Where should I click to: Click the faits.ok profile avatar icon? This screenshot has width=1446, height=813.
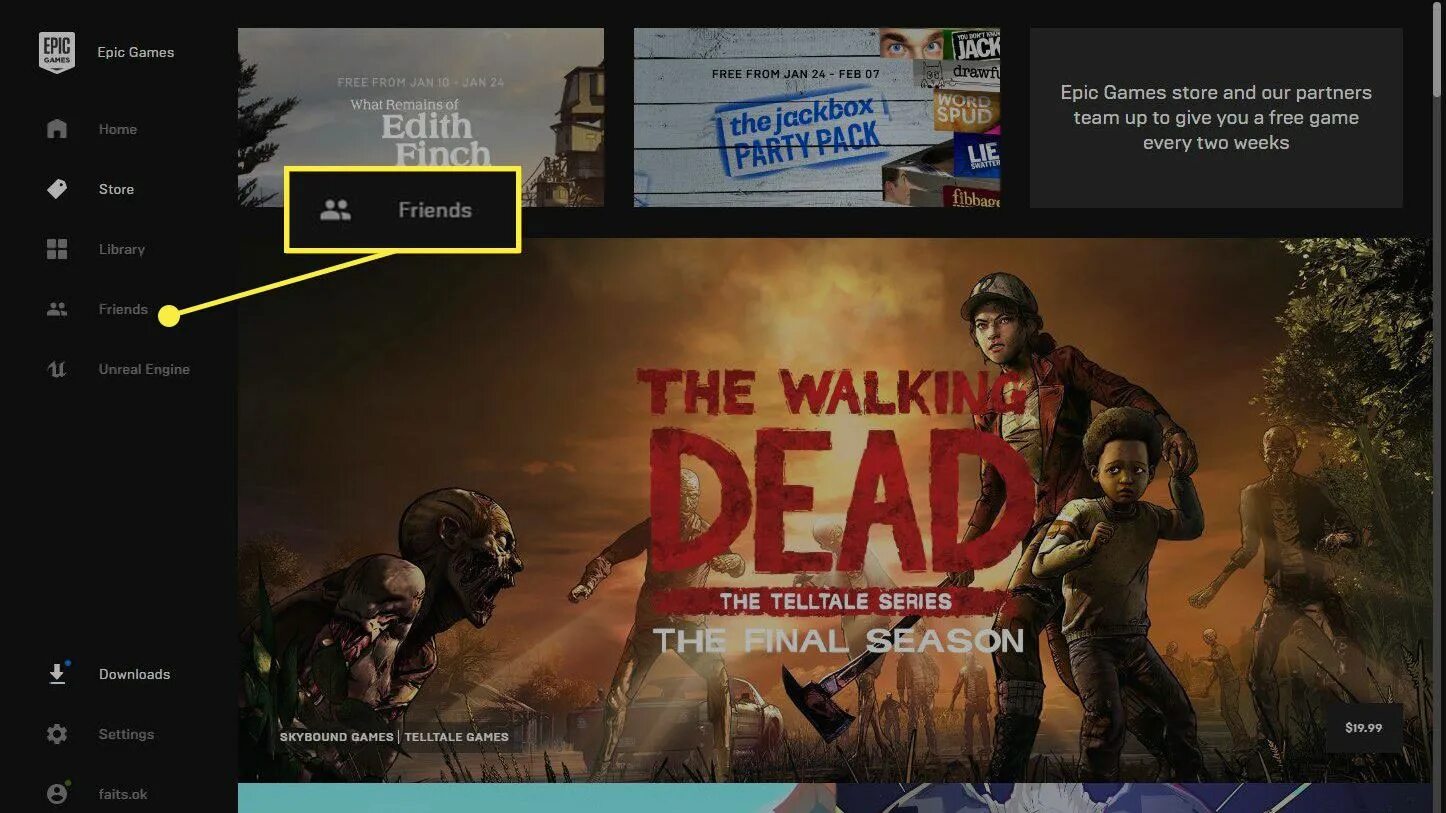[57, 794]
